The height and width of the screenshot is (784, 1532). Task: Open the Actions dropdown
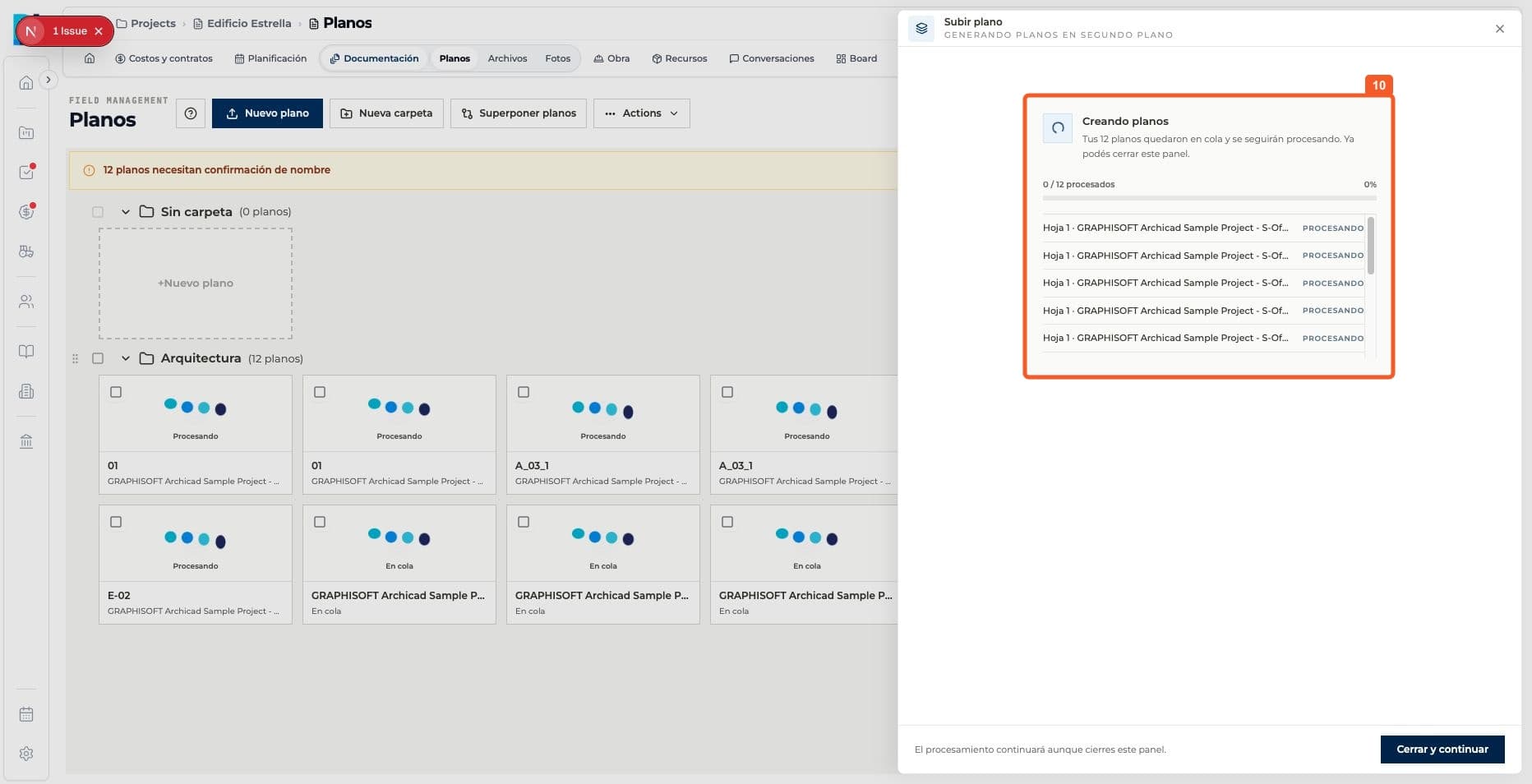coord(642,113)
